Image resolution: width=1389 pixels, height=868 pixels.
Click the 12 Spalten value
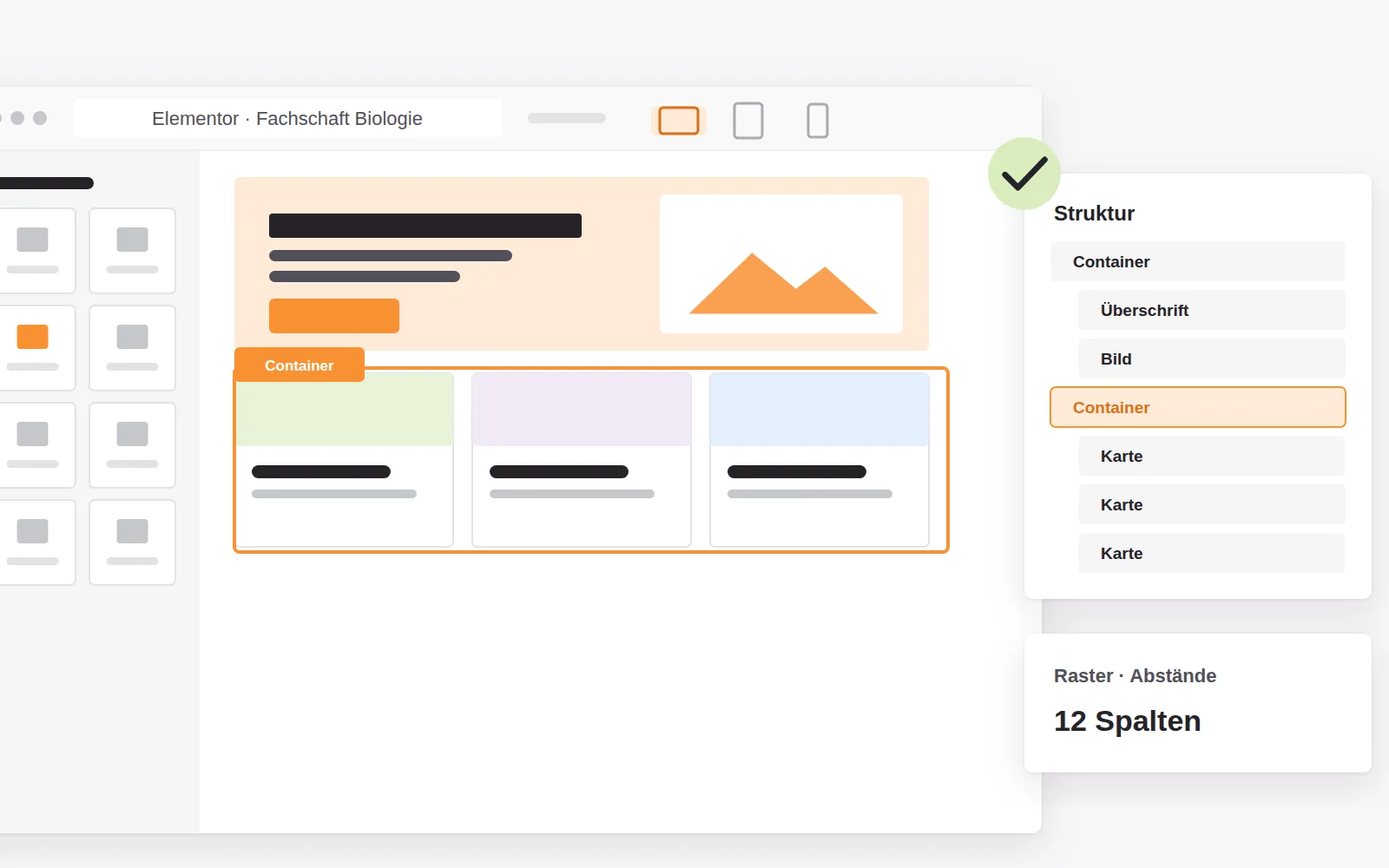1127,721
